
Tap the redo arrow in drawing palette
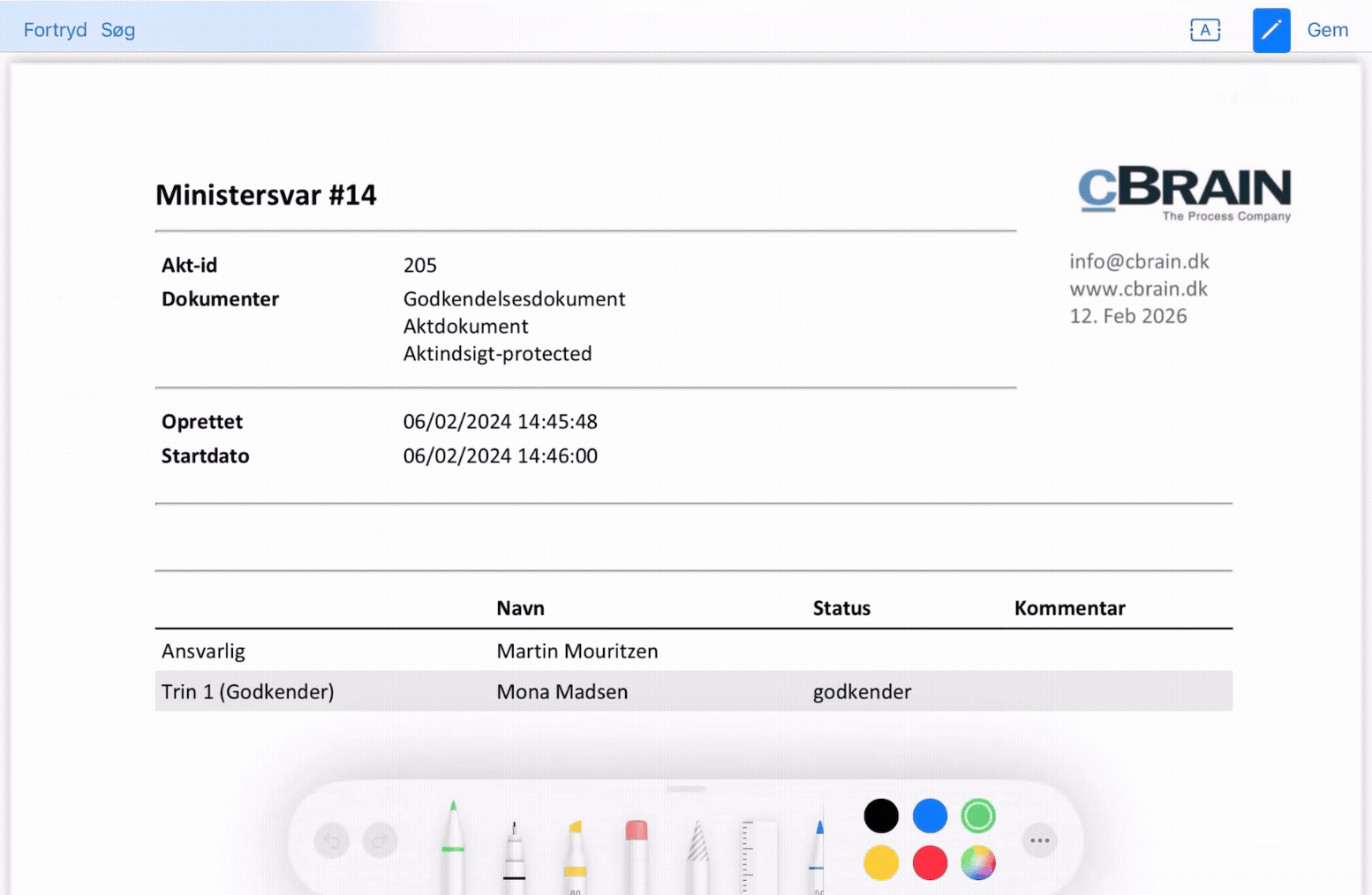381,840
